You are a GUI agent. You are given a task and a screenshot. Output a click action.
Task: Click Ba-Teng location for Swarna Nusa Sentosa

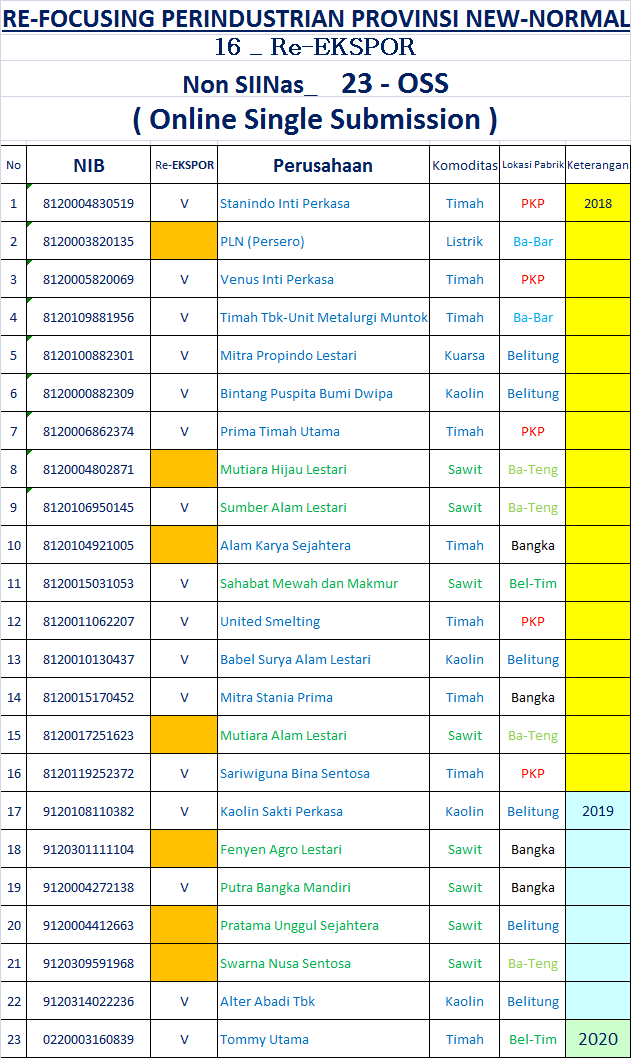click(532, 964)
